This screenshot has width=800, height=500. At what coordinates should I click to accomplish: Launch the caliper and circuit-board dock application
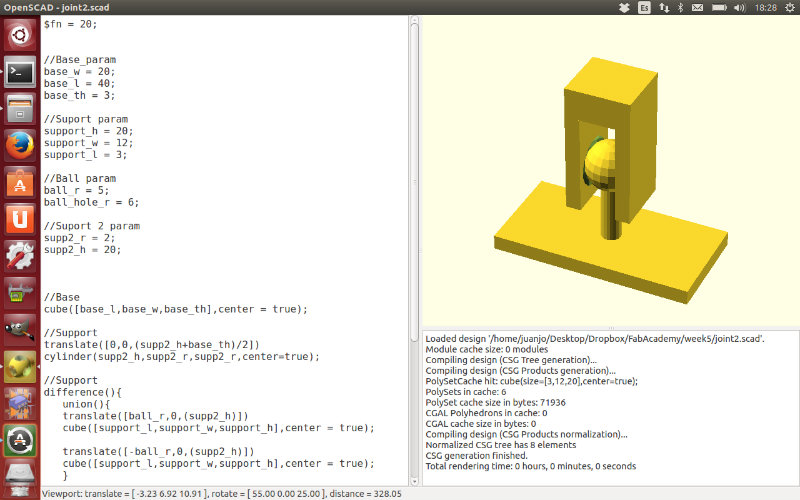point(20,293)
